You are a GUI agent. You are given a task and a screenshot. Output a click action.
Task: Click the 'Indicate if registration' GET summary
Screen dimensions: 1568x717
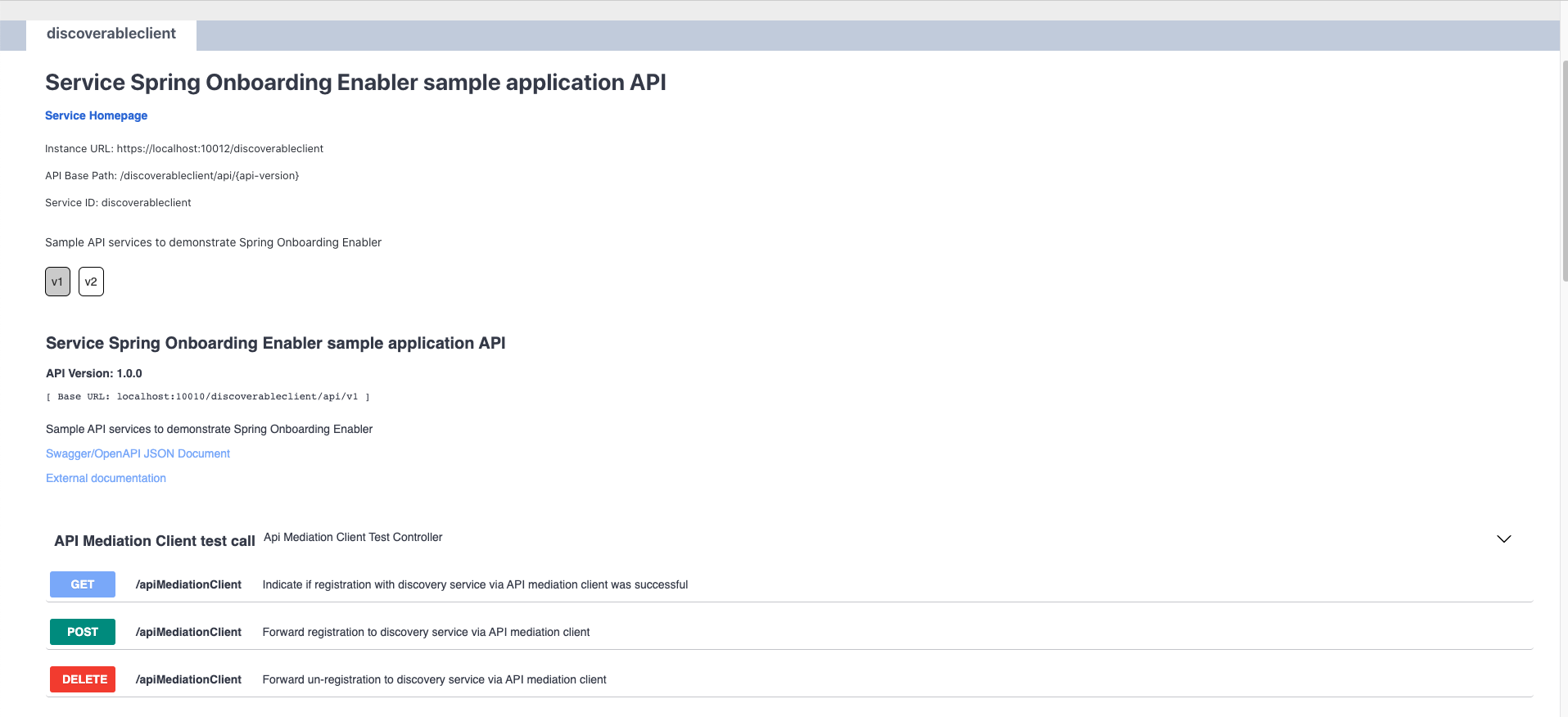tap(475, 584)
